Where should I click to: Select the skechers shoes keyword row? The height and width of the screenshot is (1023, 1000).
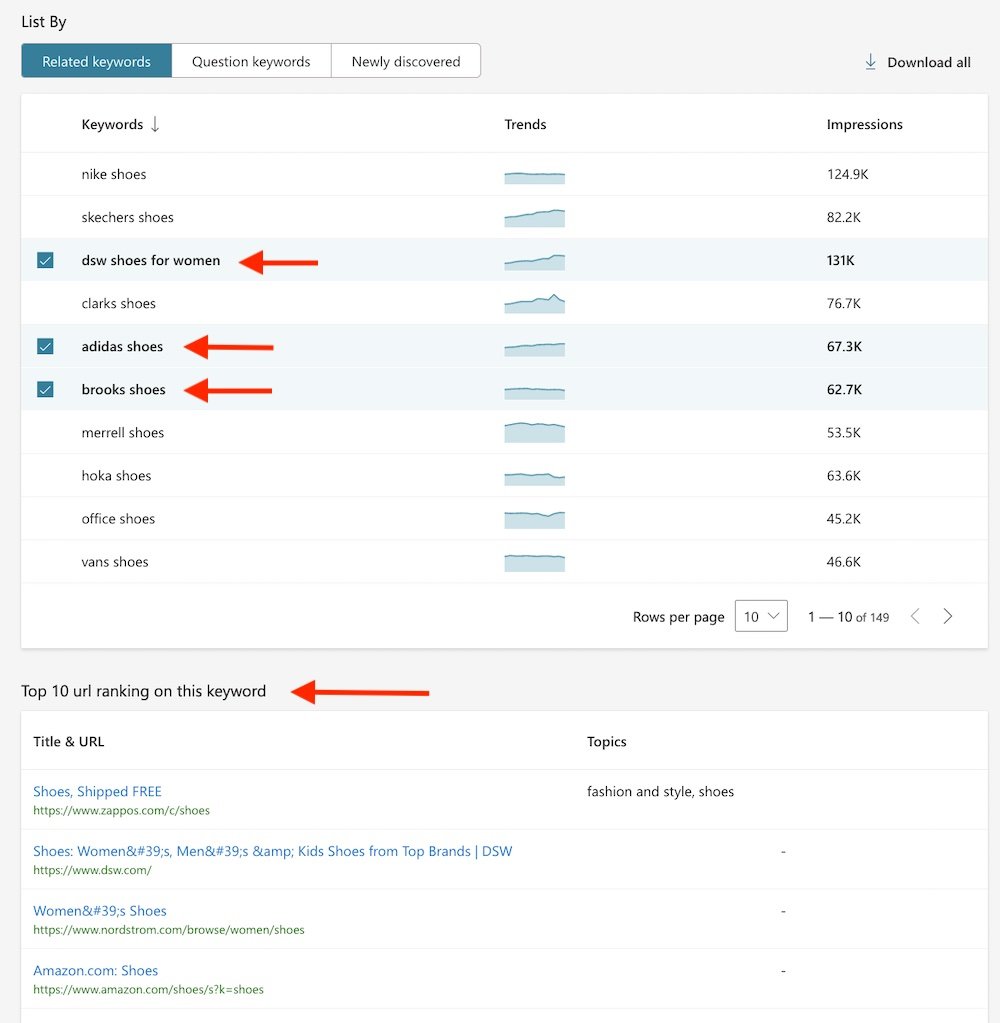tap(127, 217)
